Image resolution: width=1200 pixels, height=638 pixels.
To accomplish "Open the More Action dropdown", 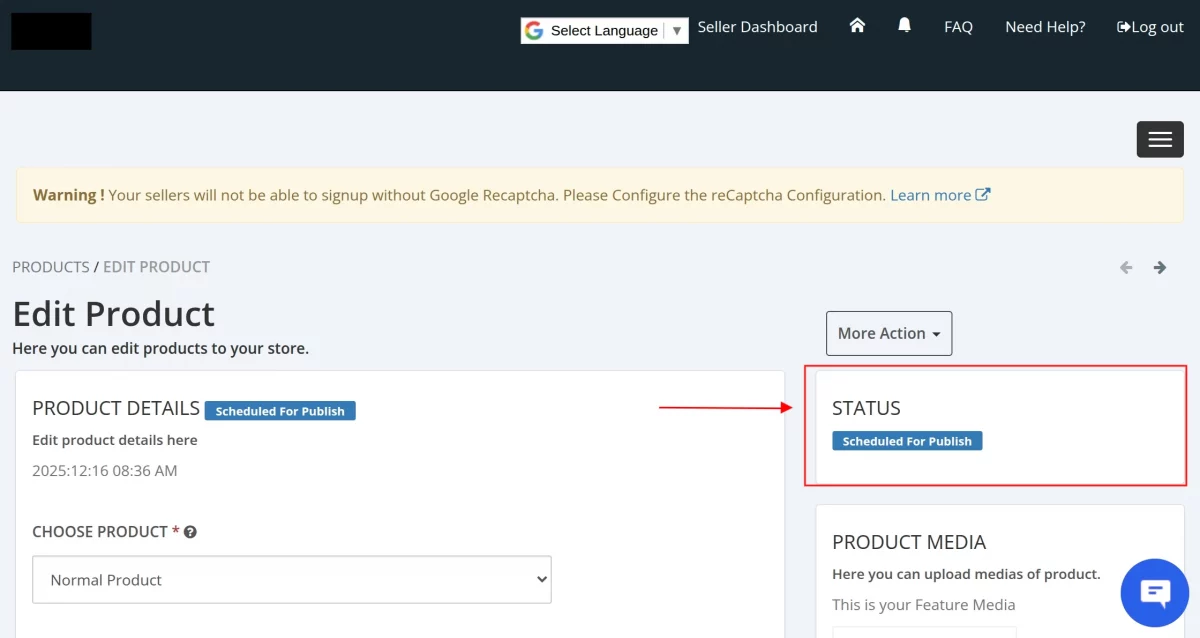I will pos(888,333).
